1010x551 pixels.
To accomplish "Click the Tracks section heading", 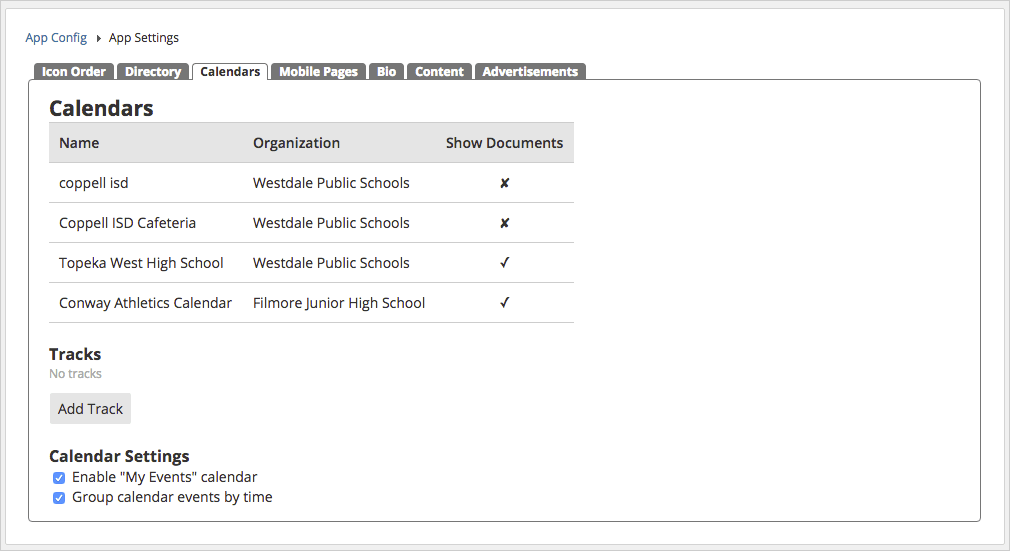I will (x=75, y=354).
